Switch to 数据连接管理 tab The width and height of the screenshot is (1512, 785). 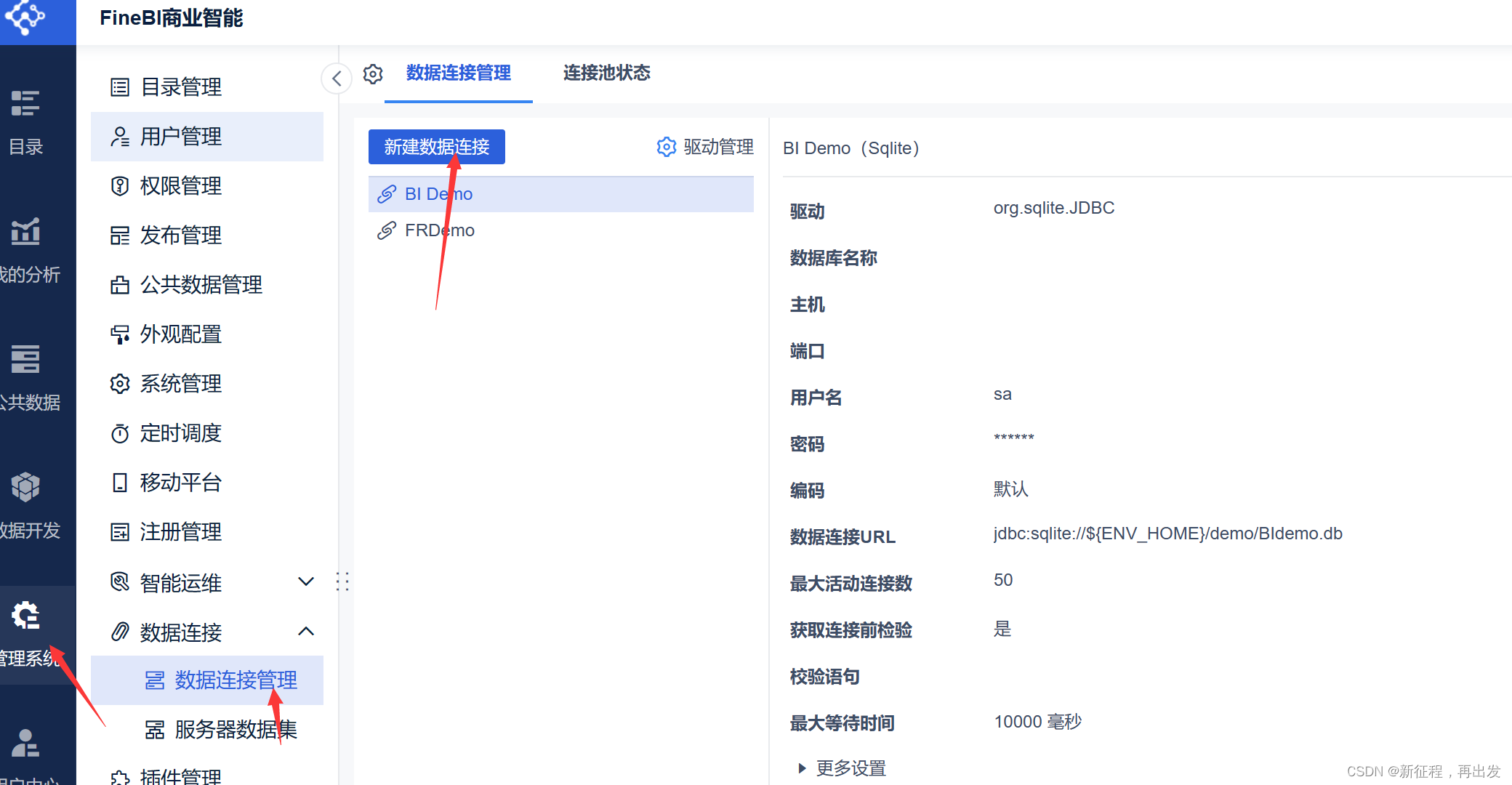[459, 73]
